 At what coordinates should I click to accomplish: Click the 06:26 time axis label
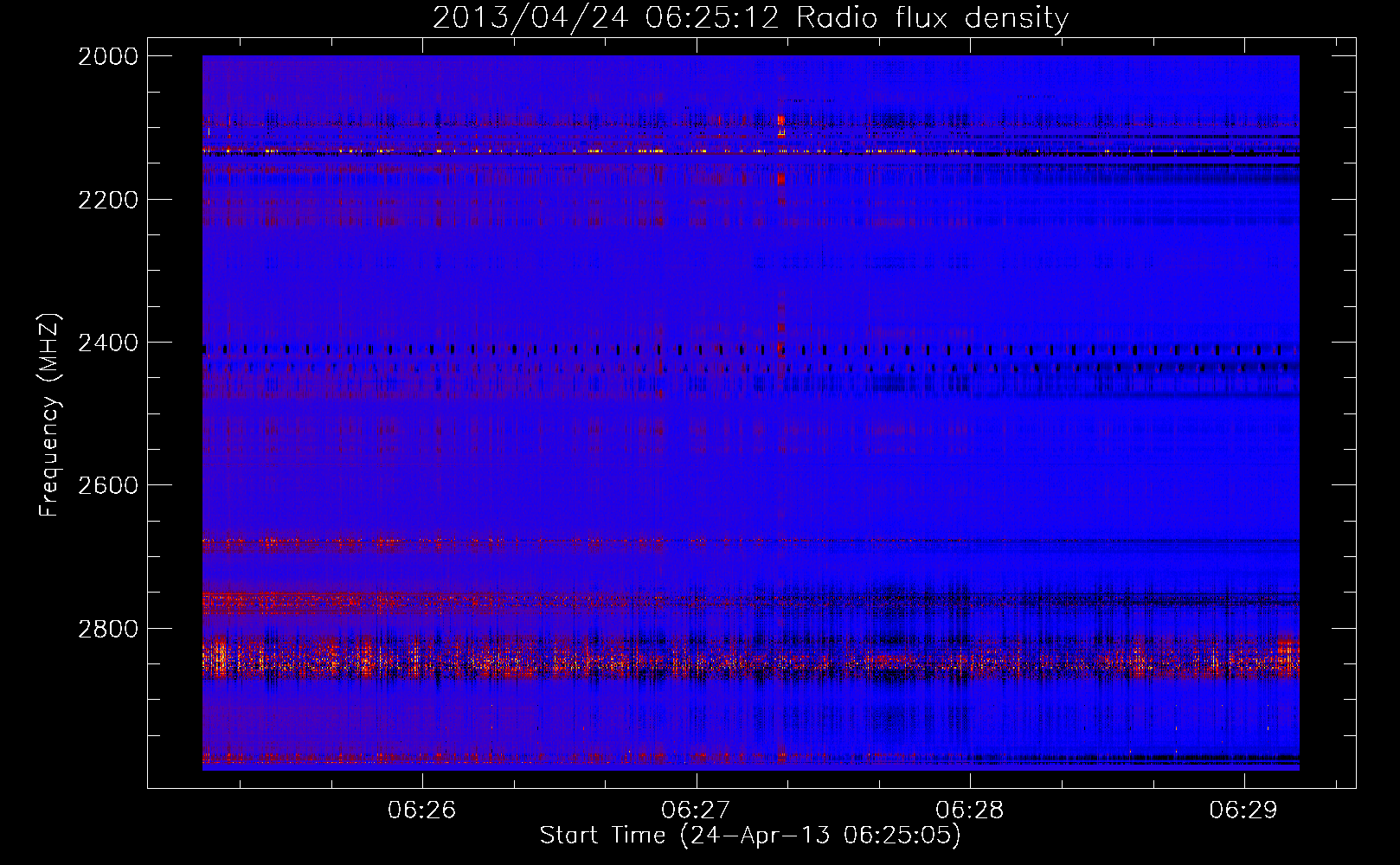tap(421, 811)
